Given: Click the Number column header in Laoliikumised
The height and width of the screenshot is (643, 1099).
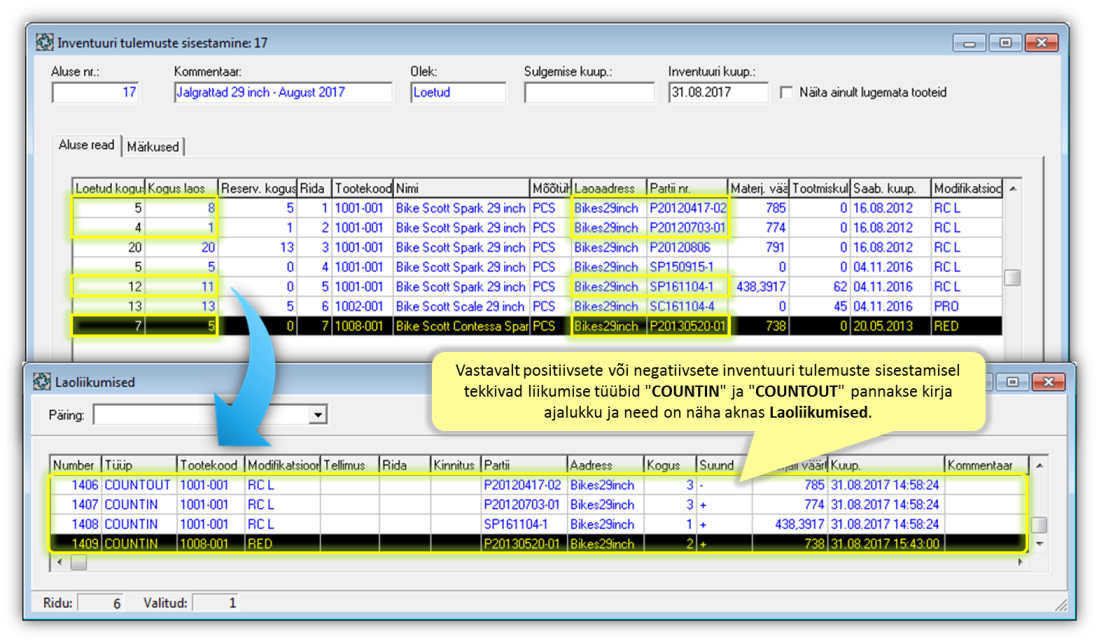Looking at the screenshot, I should [76, 465].
